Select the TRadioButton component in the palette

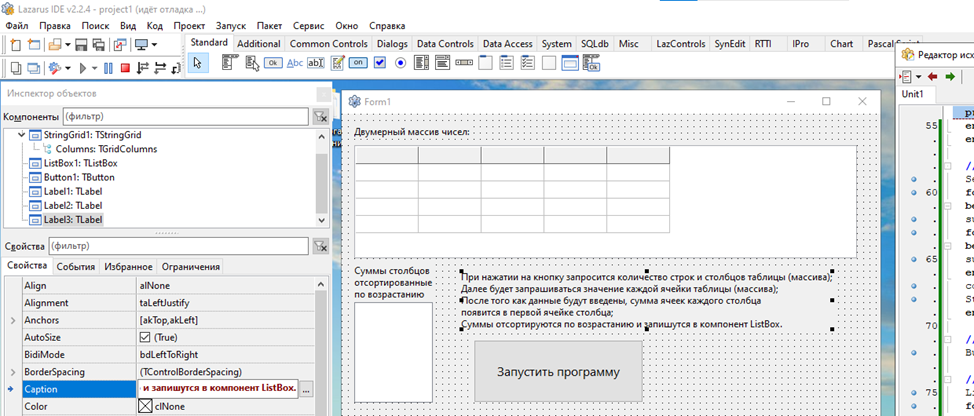[402, 62]
